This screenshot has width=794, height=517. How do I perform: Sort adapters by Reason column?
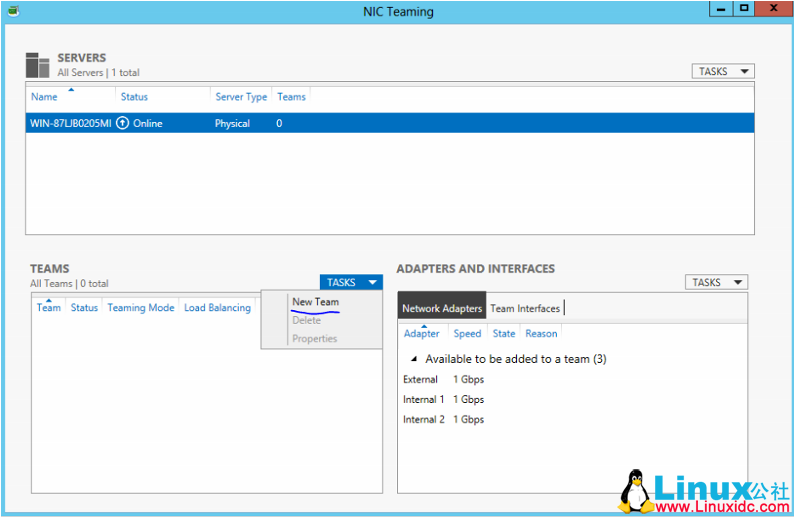coord(541,333)
